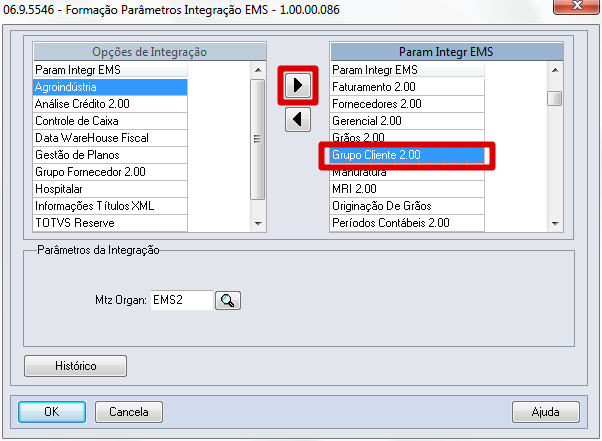Open the Mtz Organ magnifier search
This screenshot has height=441, width=602.
pyautogui.click(x=228, y=300)
